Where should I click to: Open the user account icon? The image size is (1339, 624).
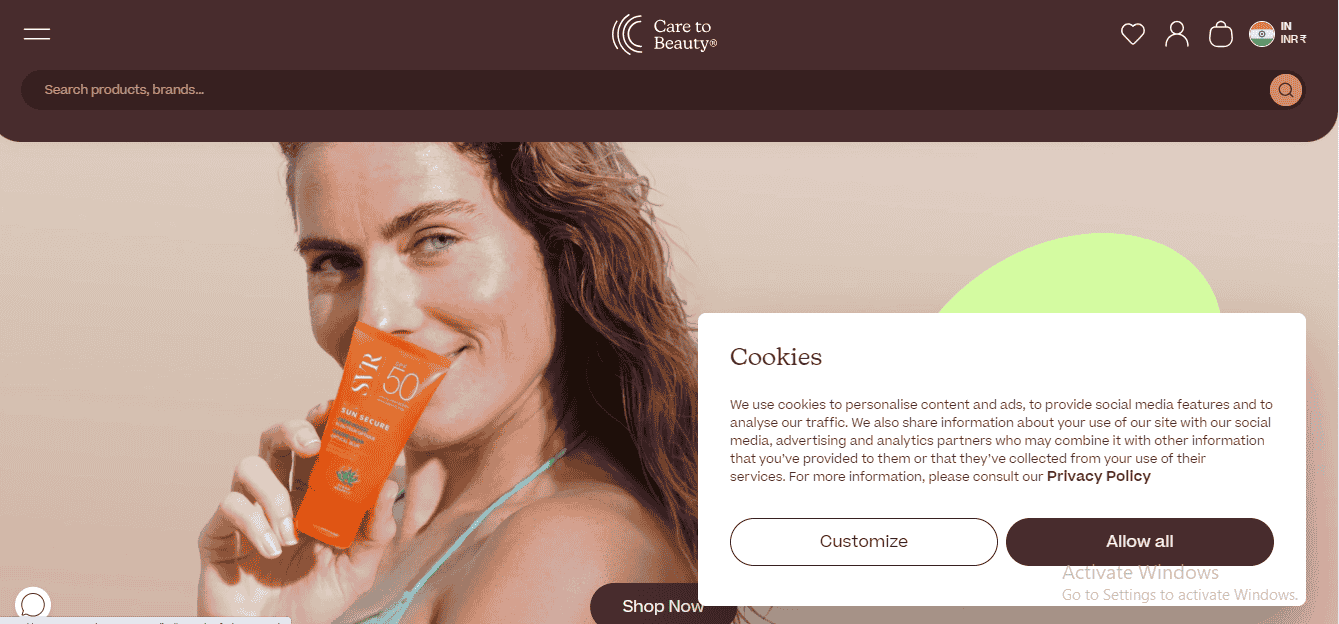pos(1177,34)
